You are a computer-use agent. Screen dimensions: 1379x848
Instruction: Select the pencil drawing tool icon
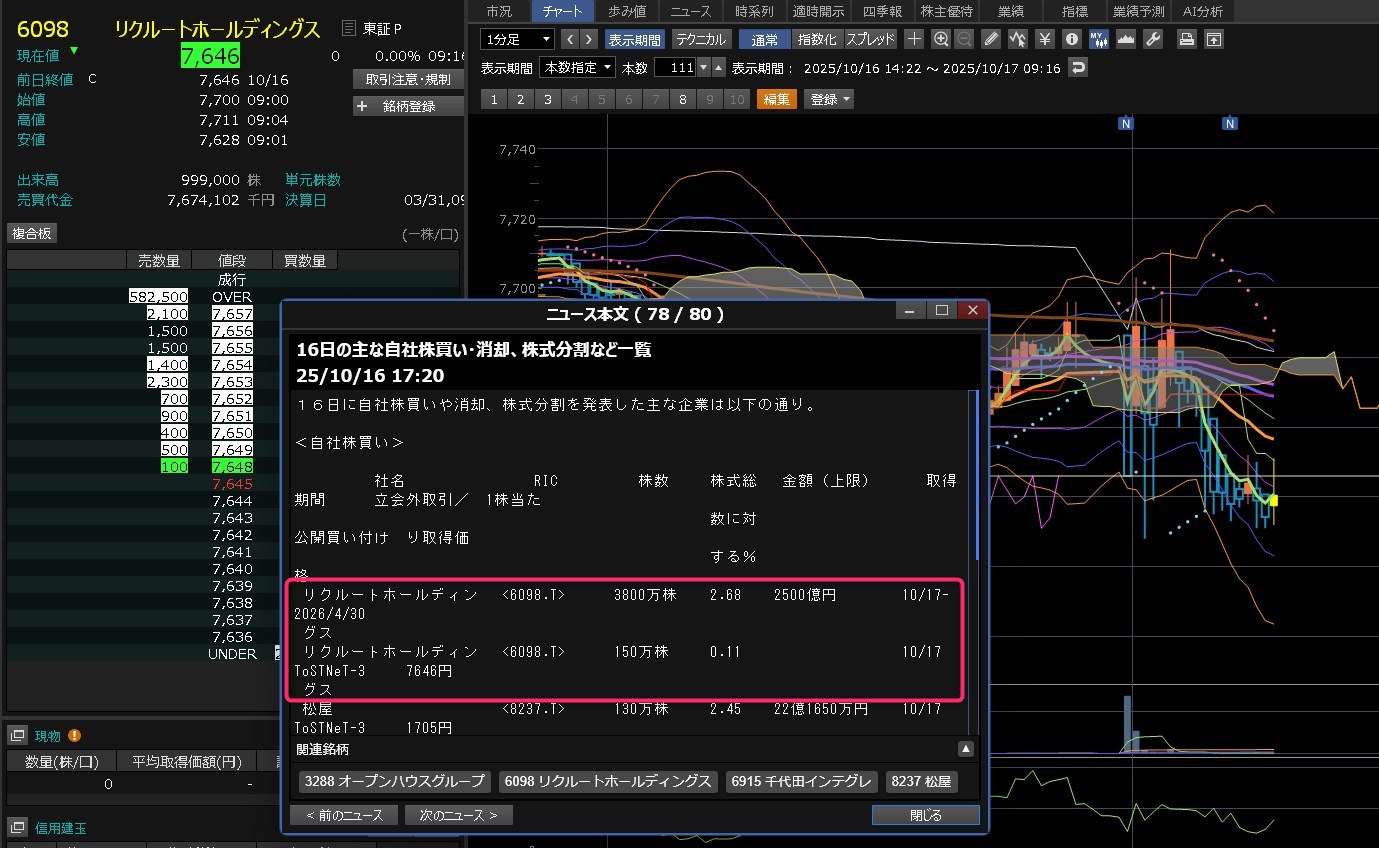click(x=991, y=40)
